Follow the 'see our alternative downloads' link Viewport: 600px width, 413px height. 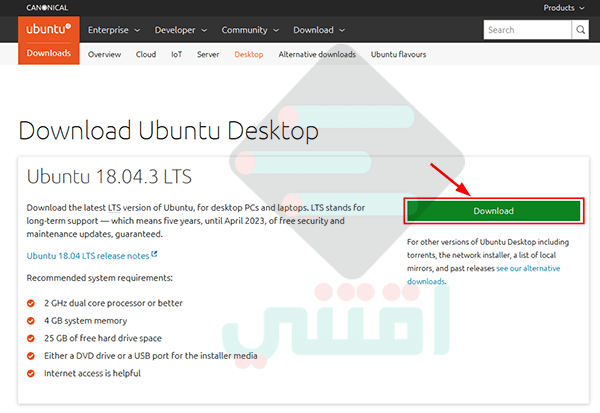pos(483,275)
